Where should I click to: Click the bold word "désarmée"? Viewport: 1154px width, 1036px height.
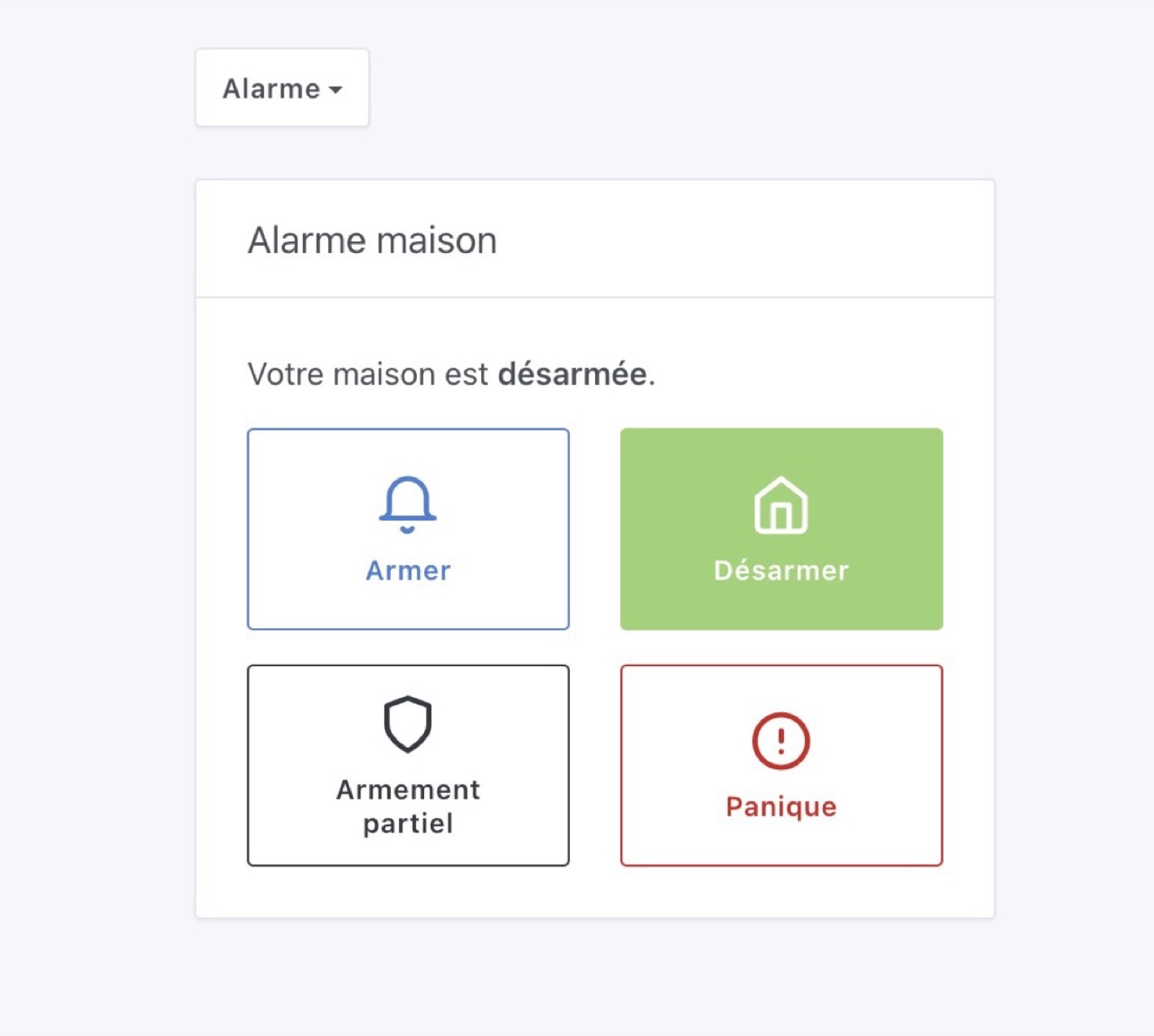[573, 374]
